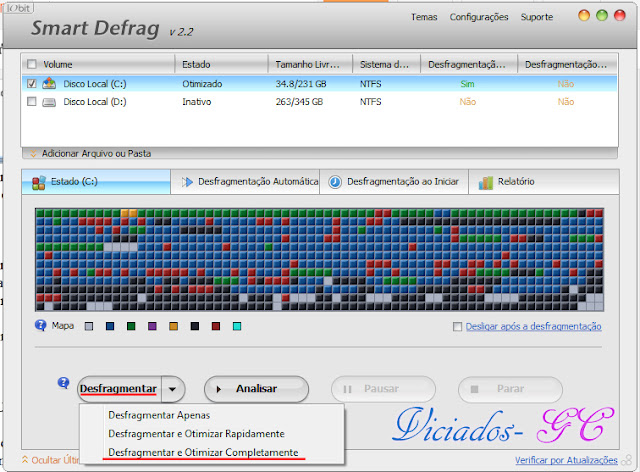Screen dimensions: 640x472
Task: Click the IObit logo in title corner
Action: 19,8
